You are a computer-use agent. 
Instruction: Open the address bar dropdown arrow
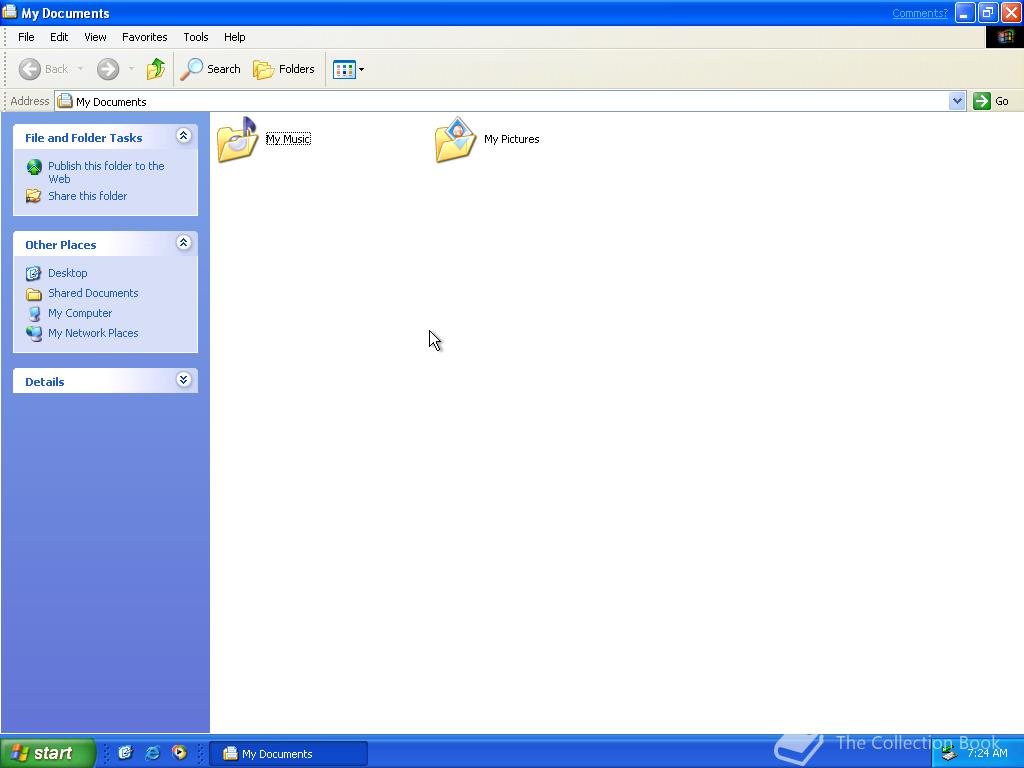[x=957, y=101]
